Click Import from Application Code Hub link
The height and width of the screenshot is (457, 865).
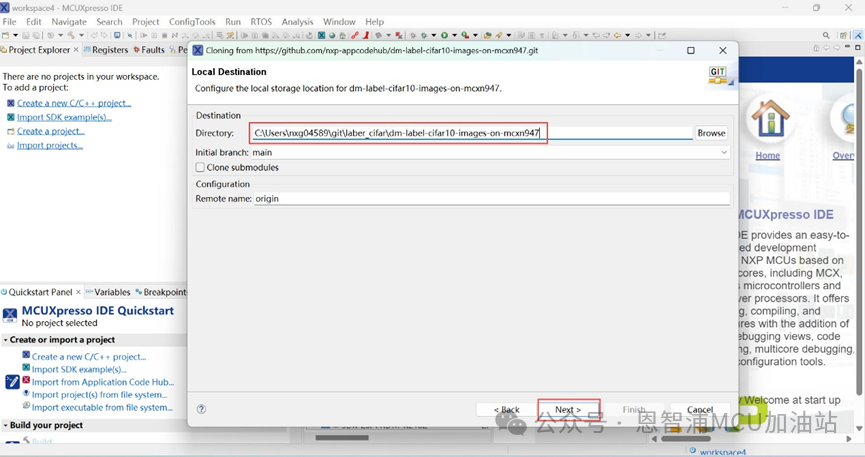pyautogui.click(x=103, y=382)
